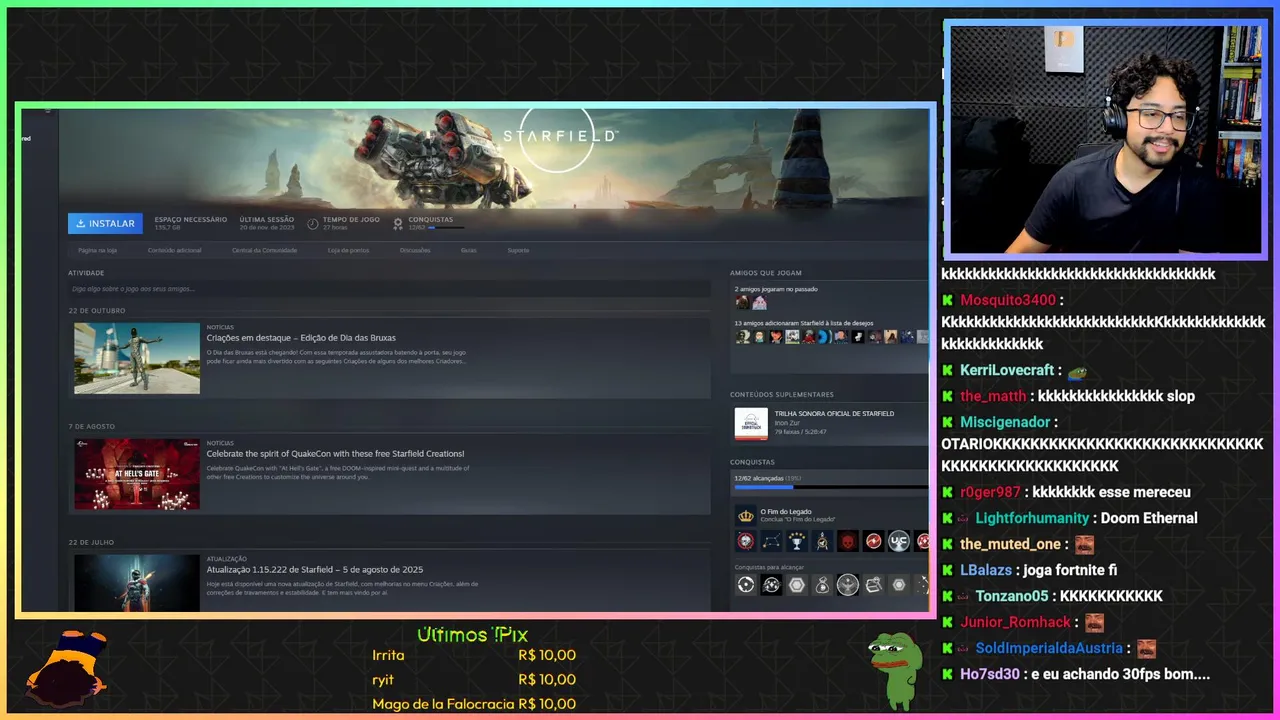Open the At Hell's Gate news thumbnail
Viewport: 1280px width, 720px height.
[137, 474]
